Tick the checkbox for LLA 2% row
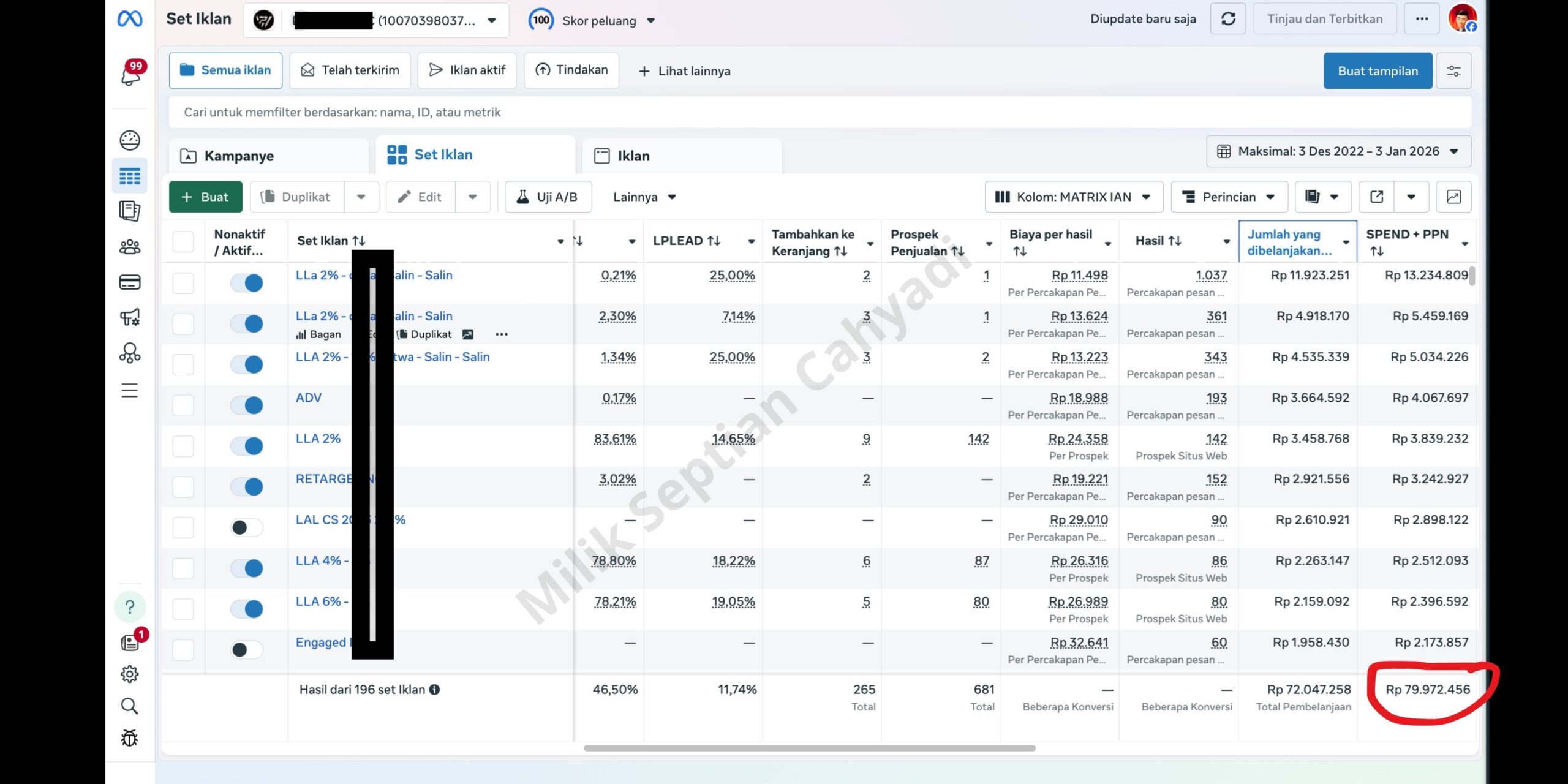 [183, 446]
